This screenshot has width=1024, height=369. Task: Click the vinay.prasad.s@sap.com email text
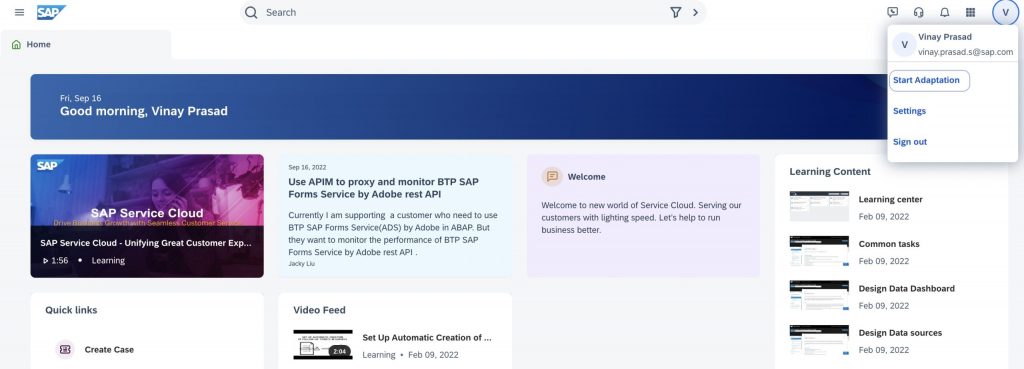pos(965,52)
